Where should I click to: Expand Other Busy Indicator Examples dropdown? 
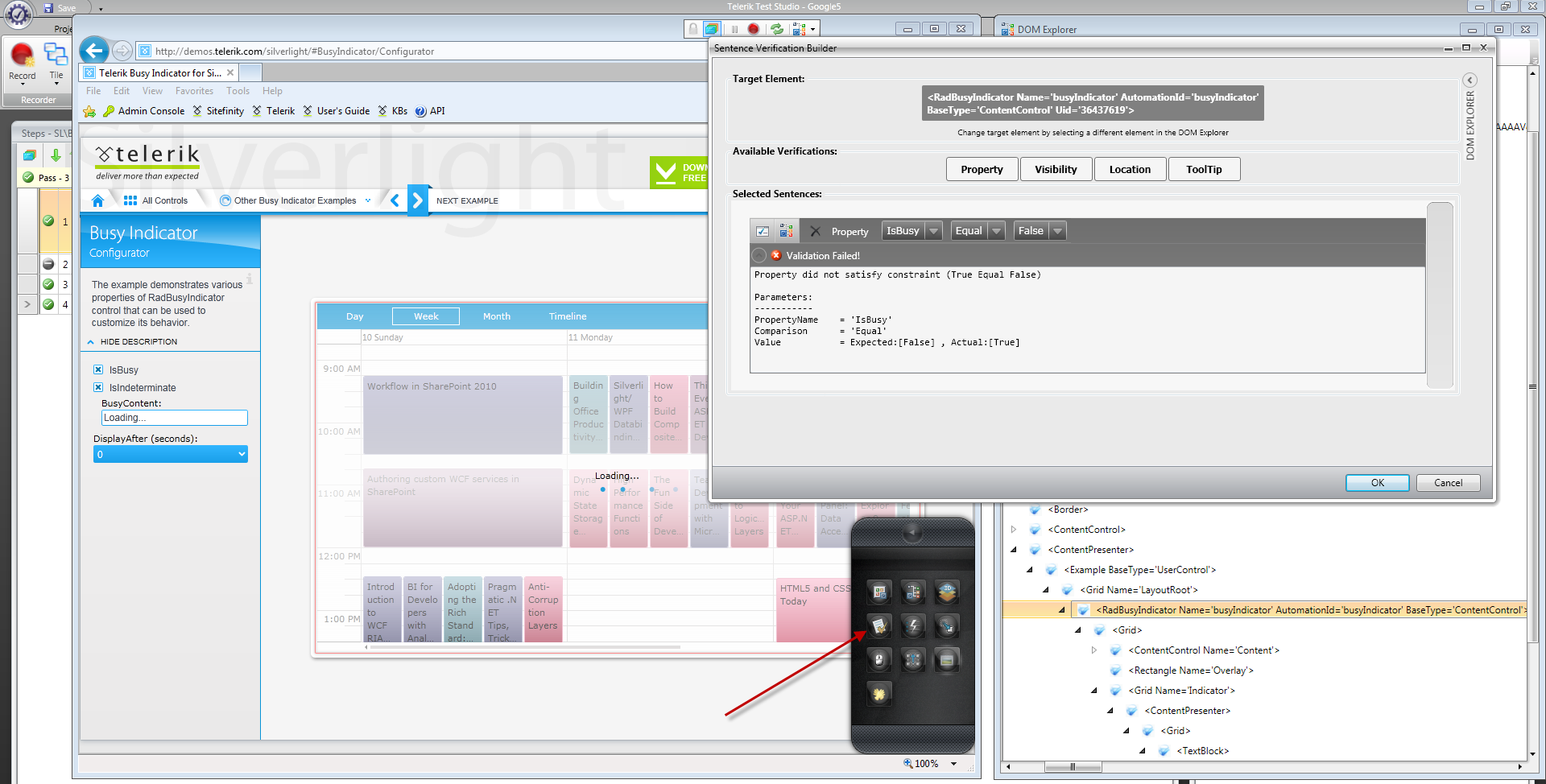pyautogui.click(x=368, y=200)
